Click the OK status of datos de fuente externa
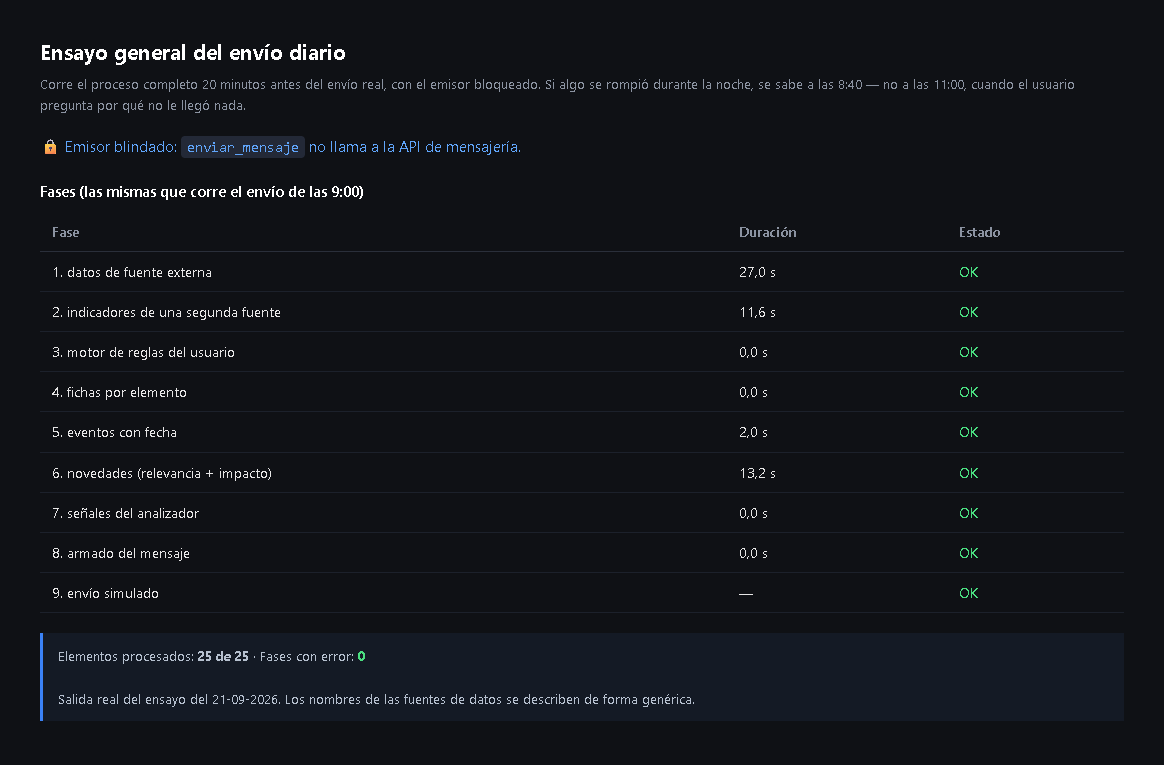The height and width of the screenshot is (765, 1164). [968, 272]
